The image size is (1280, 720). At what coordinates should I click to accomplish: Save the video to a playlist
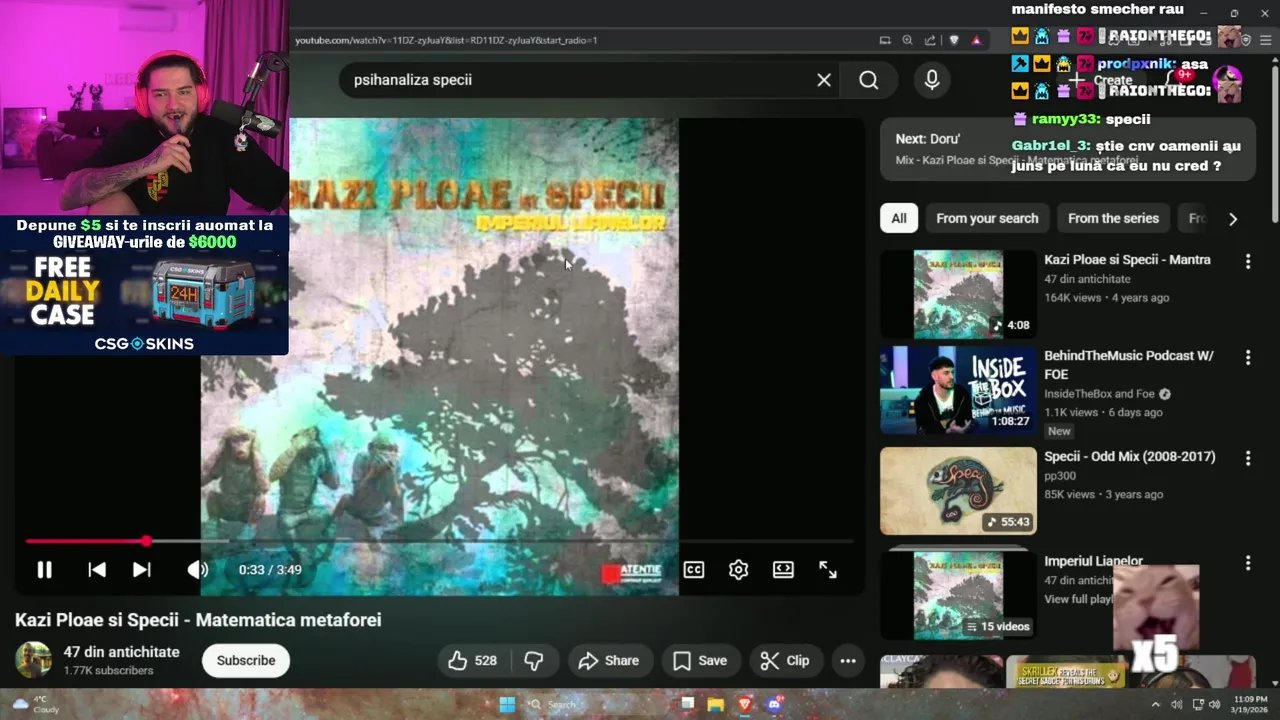(x=700, y=661)
